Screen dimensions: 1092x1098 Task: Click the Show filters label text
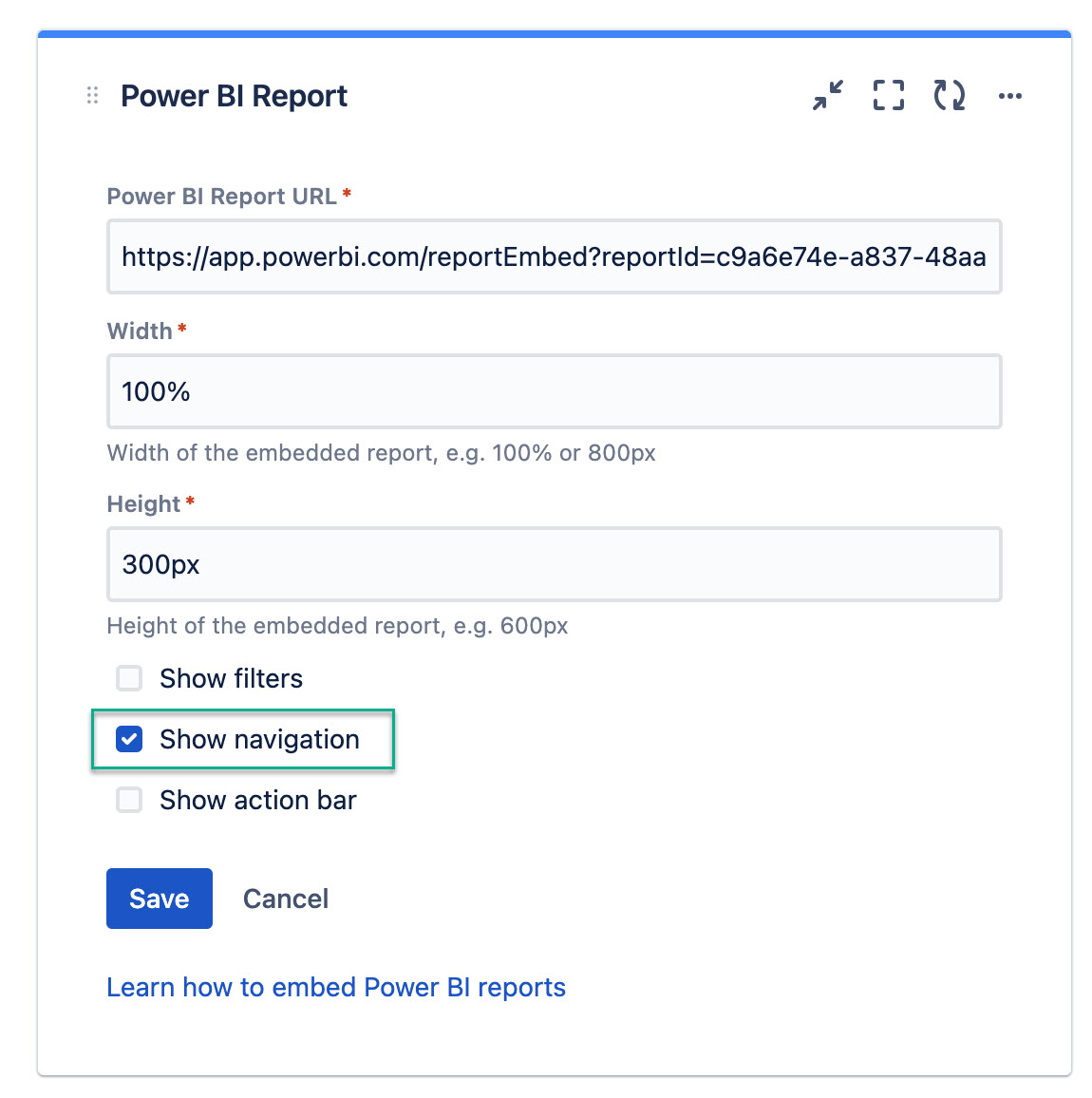pos(231,678)
